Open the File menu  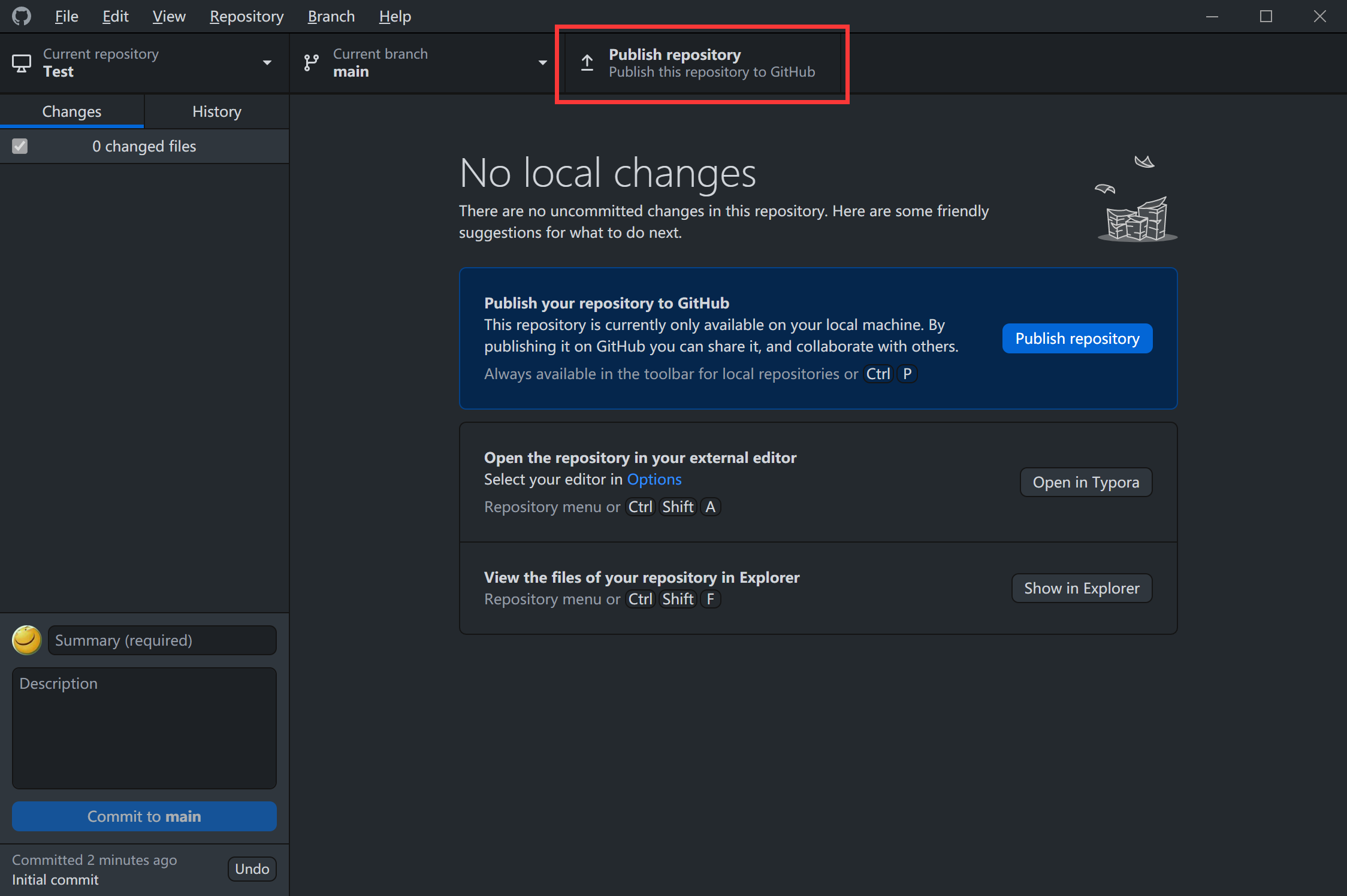(x=67, y=16)
